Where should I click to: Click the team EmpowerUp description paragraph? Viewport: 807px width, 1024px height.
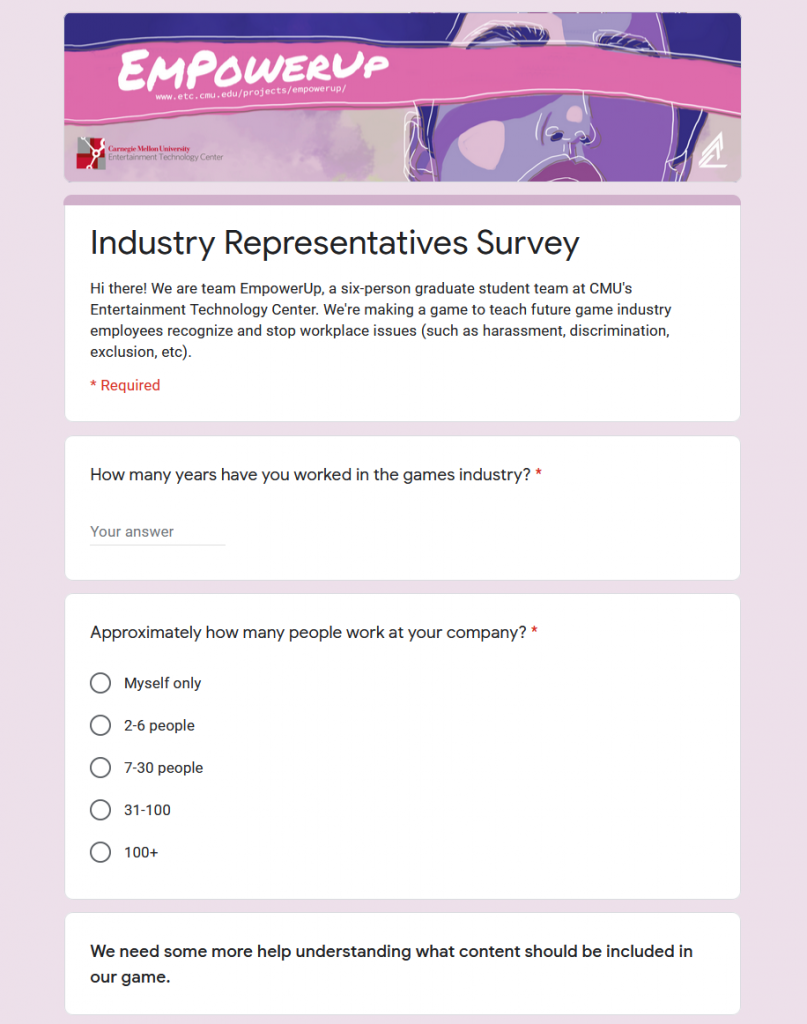click(381, 320)
